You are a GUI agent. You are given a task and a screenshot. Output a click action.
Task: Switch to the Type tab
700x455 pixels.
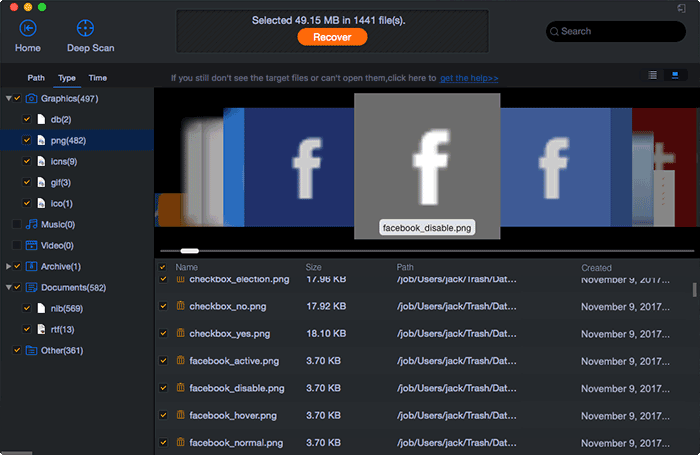point(67,78)
